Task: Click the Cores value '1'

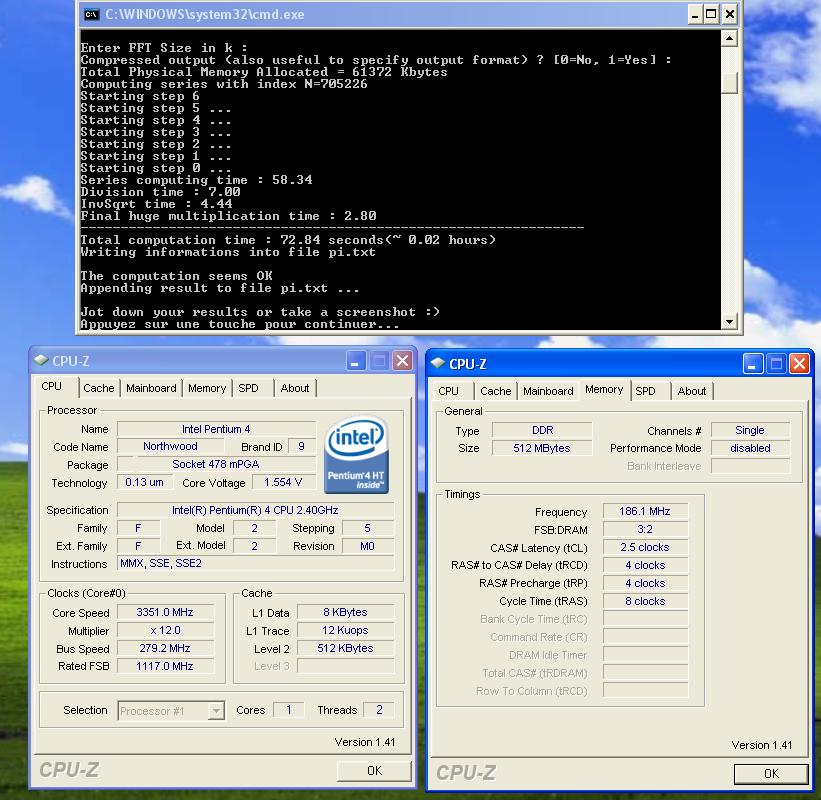Action: [289, 710]
